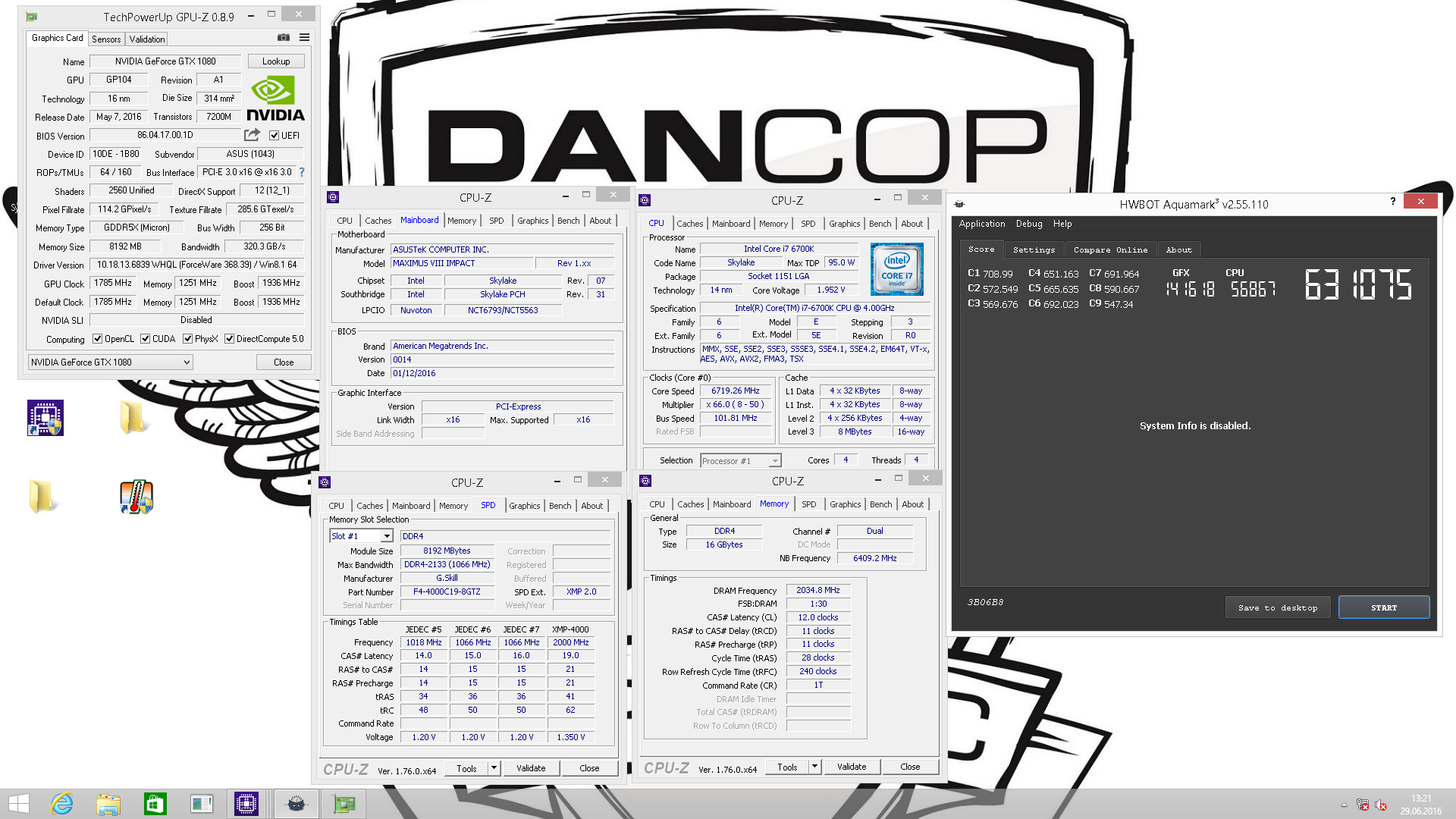1456x819 pixels.
Task: Click the GPU-Z screenshot camera icon
Action: click(283, 37)
